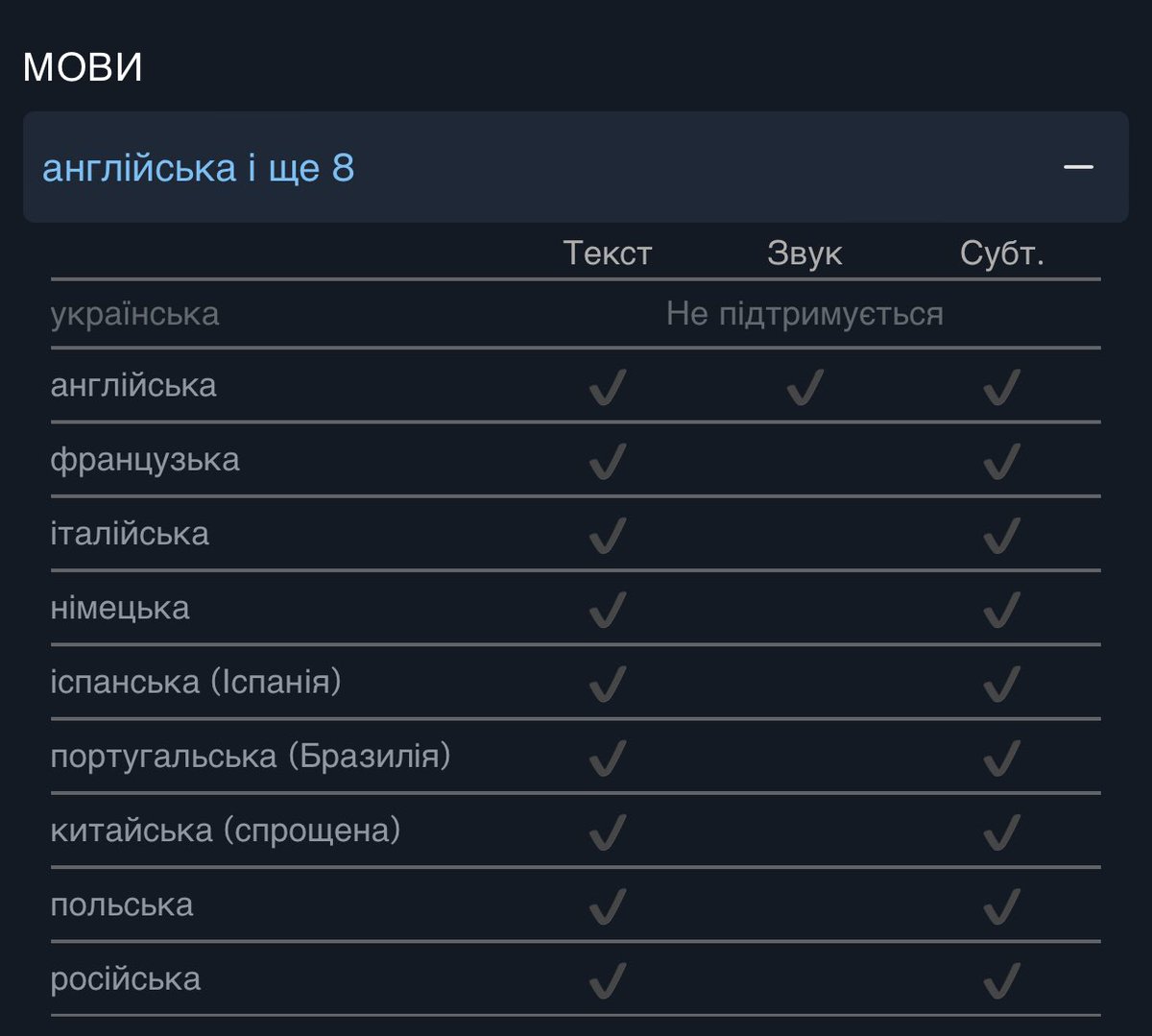1152x1036 pixels.
Task: Select the 'португальська (Бразилія)' row label
Action: point(251,757)
